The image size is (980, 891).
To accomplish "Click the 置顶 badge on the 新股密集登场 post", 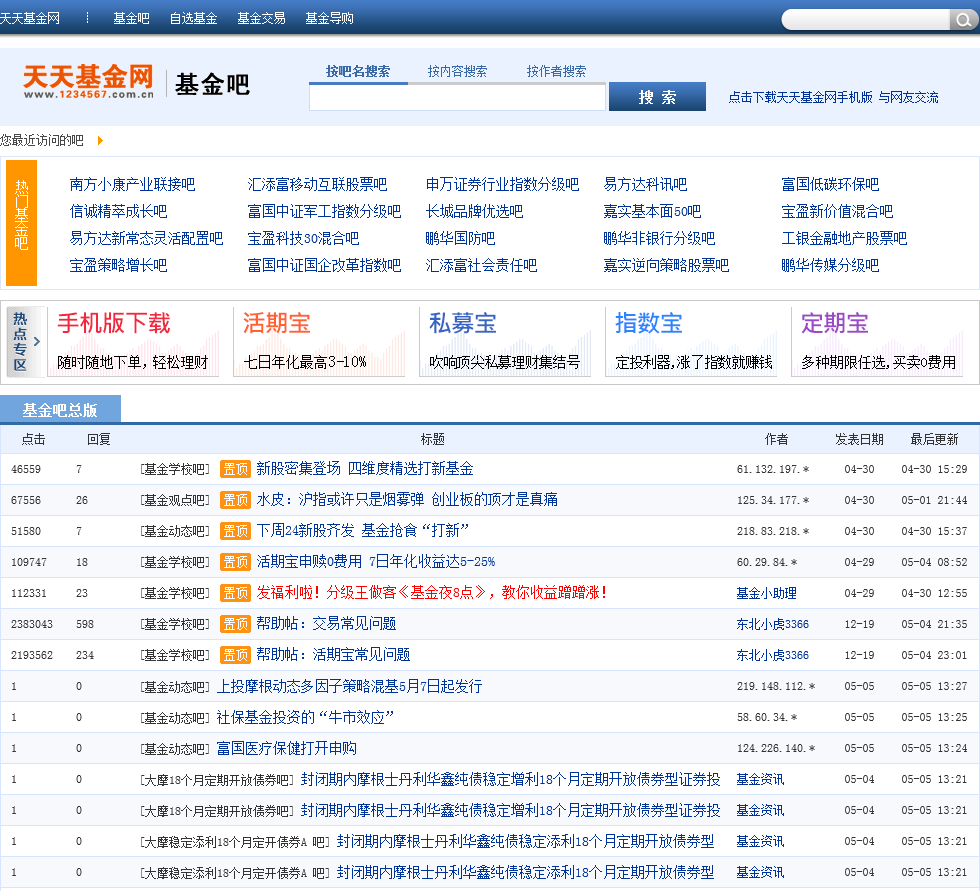I will click(235, 469).
